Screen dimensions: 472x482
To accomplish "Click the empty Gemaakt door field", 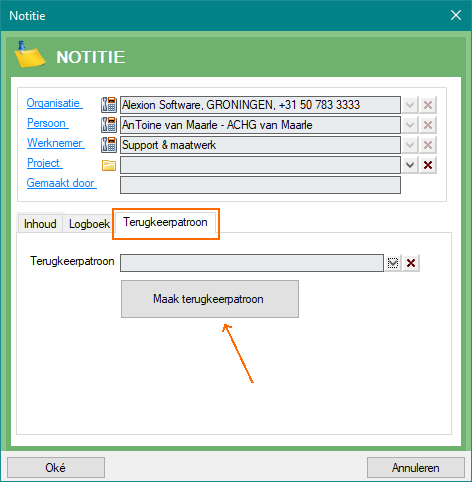I will coord(260,185).
